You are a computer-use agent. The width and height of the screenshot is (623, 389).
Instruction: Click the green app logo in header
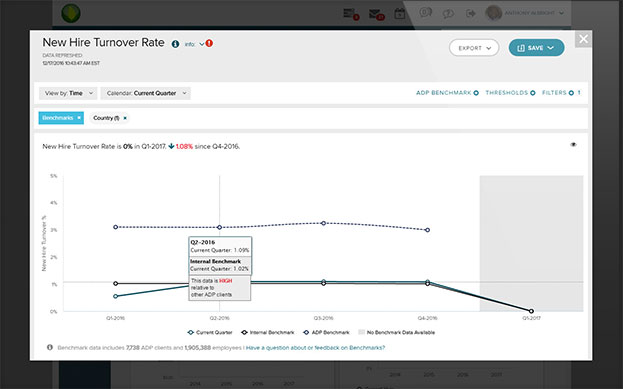pyautogui.click(x=71, y=13)
